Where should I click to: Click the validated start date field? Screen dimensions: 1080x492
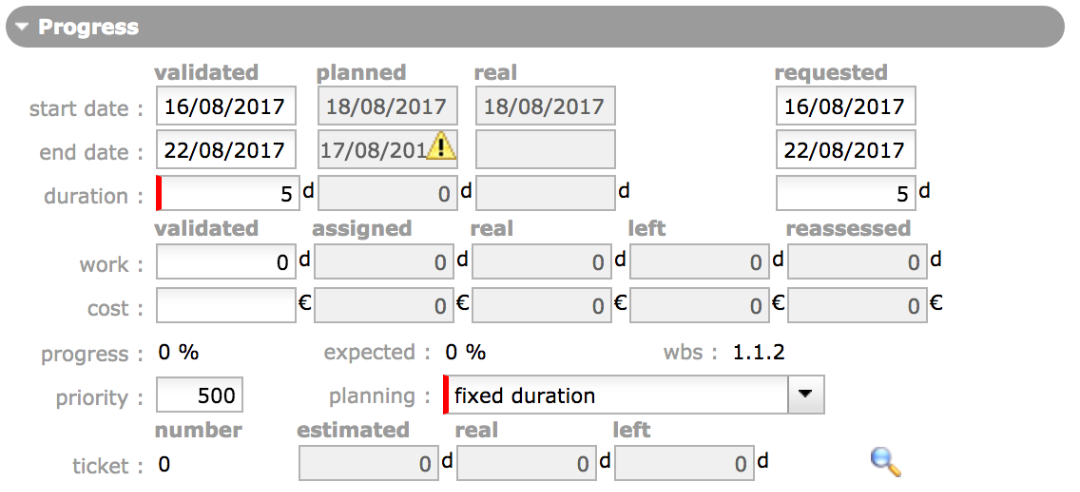coord(226,106)
